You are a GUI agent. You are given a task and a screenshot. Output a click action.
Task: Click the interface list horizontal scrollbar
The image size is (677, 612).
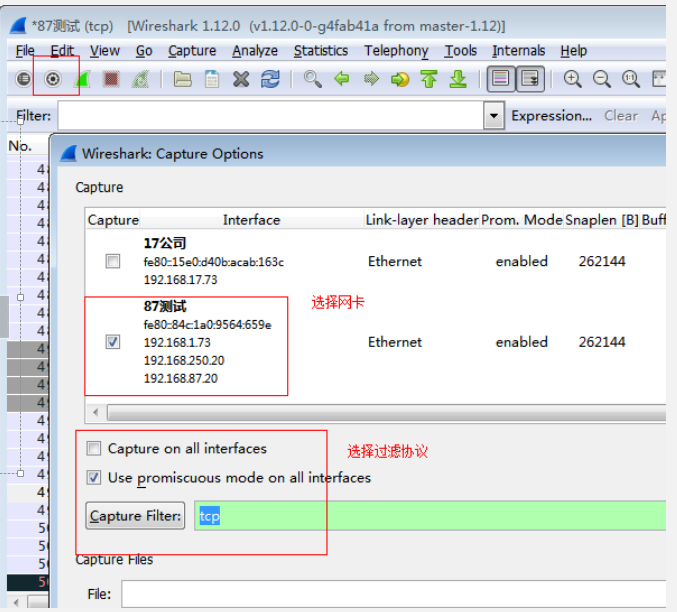(x=386, y=412)
